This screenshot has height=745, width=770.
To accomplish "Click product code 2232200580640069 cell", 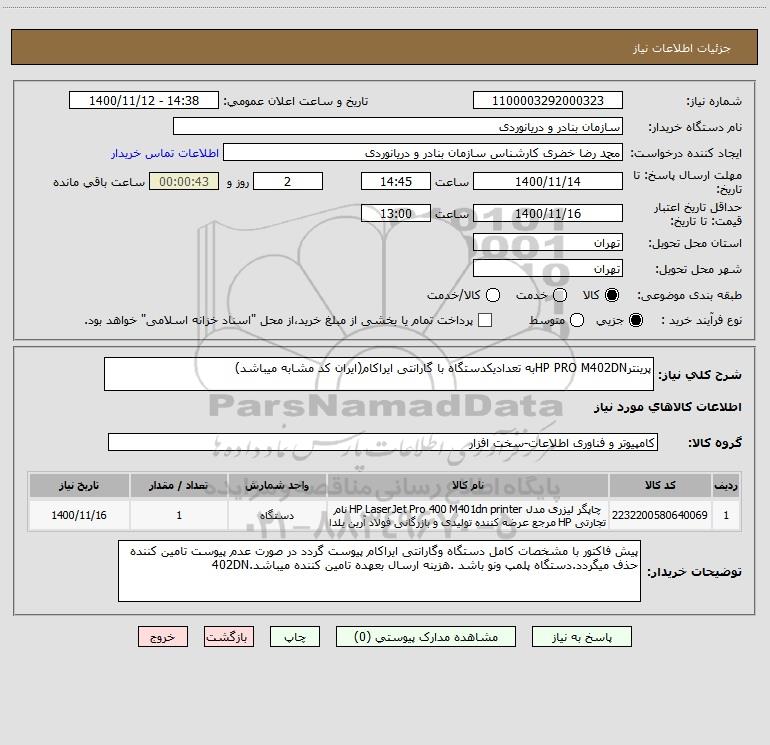I will 660,515.
